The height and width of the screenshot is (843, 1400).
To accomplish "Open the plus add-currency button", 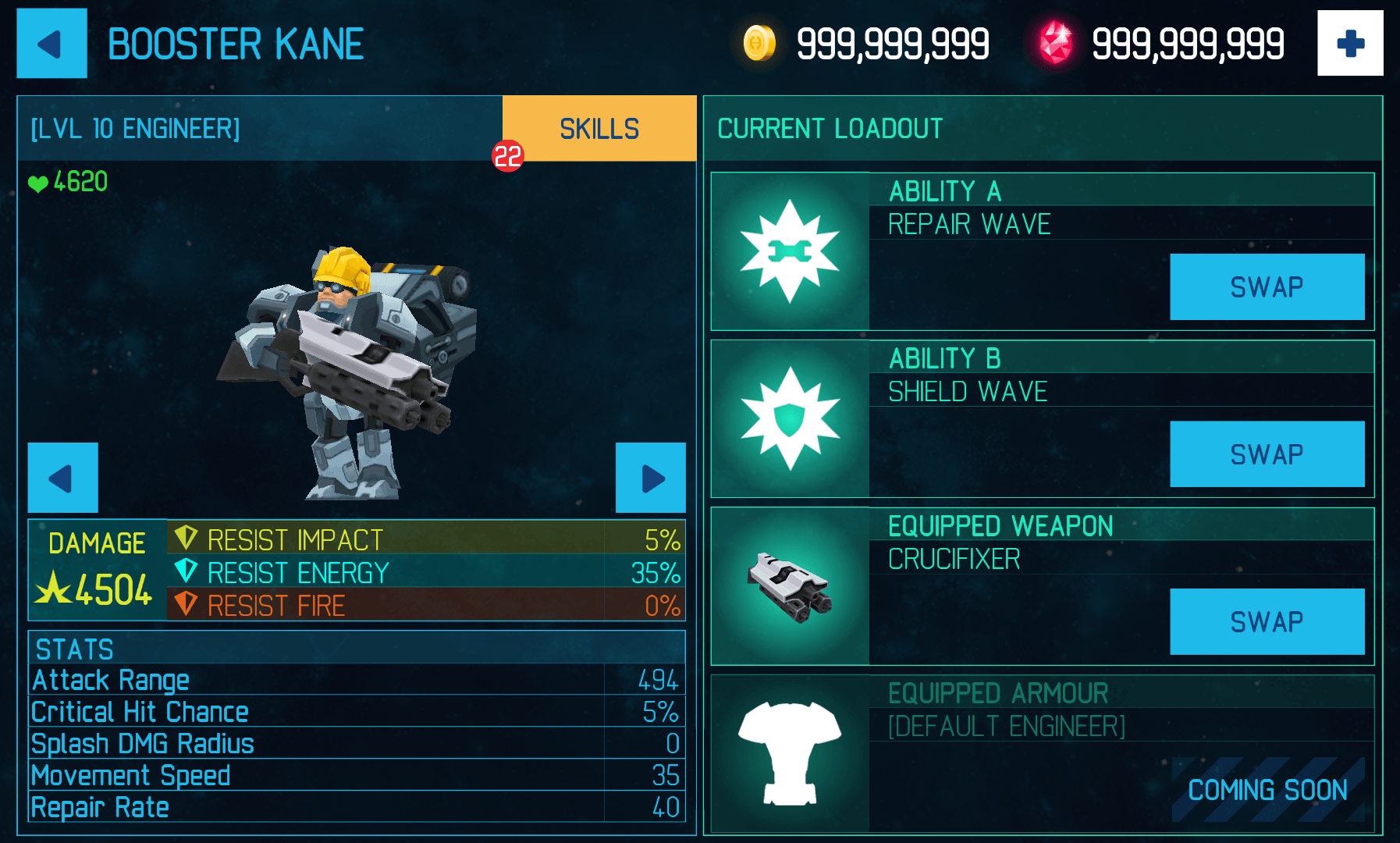I will click(x=1350, y=43).
